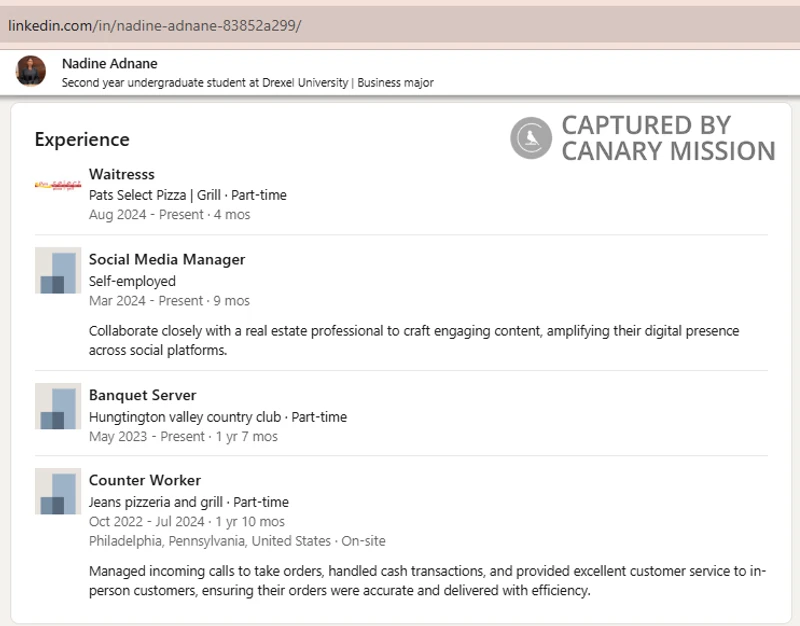Viewport: 800px width, 626px height.
Task: Click the LinkedIn URL in the address bar
Action: (x=155, y=25)
